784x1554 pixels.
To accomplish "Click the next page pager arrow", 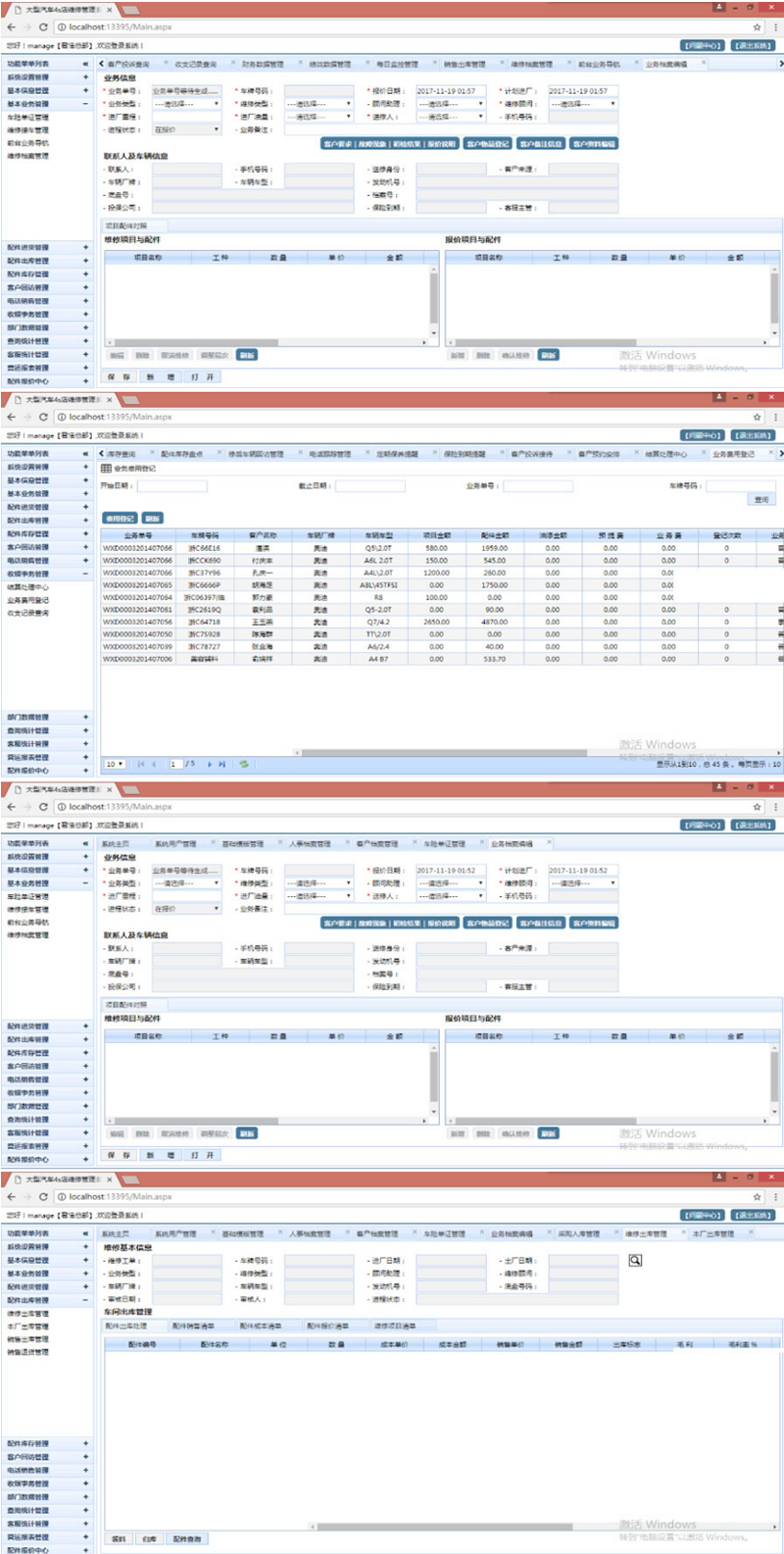I will [x=209, y=764].
